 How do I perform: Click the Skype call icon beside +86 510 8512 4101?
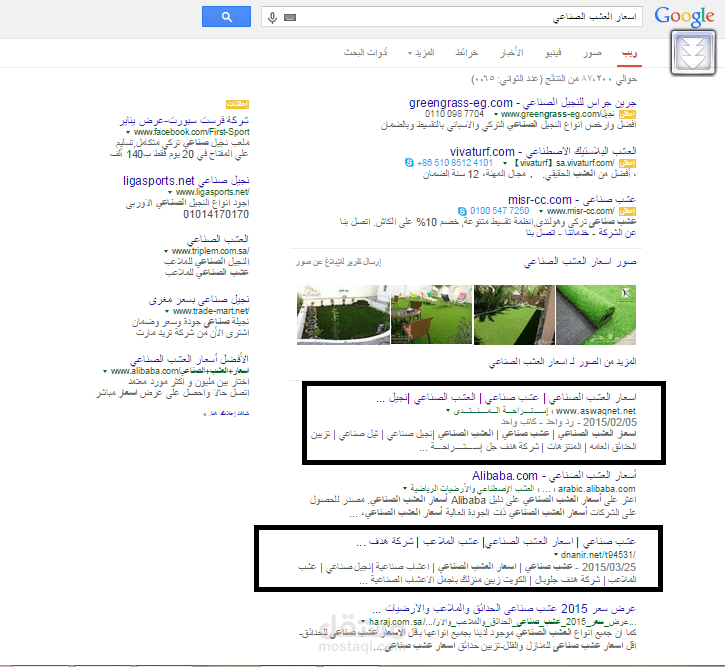point(409,163)
